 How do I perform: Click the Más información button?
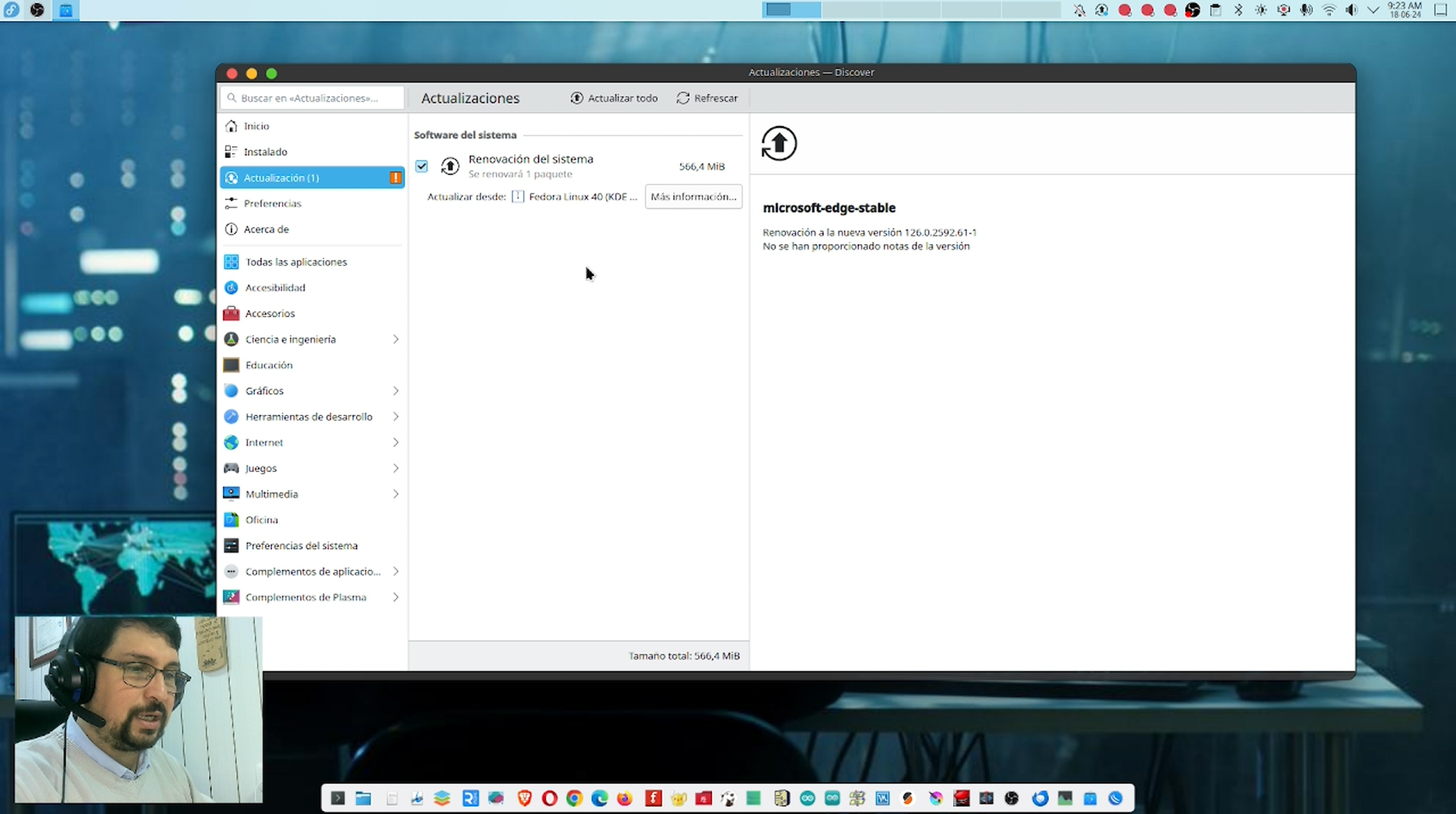click(693, 197)
